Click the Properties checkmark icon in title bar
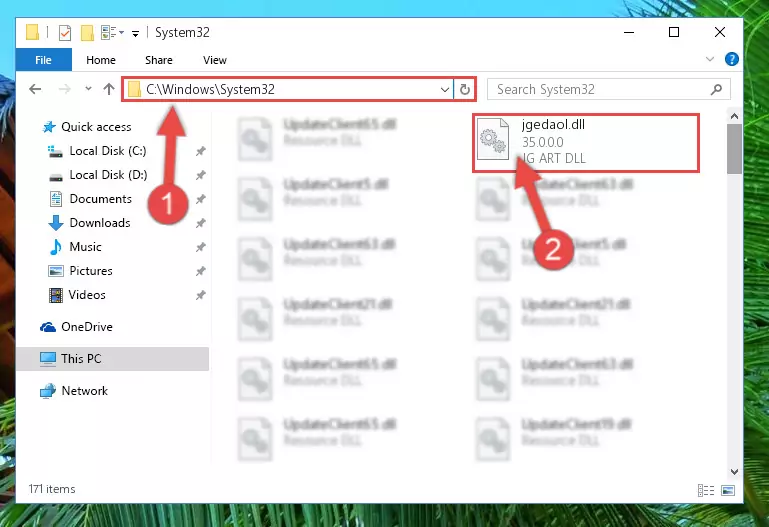Viewport: 769px width, 527px height. click(64, 33)
